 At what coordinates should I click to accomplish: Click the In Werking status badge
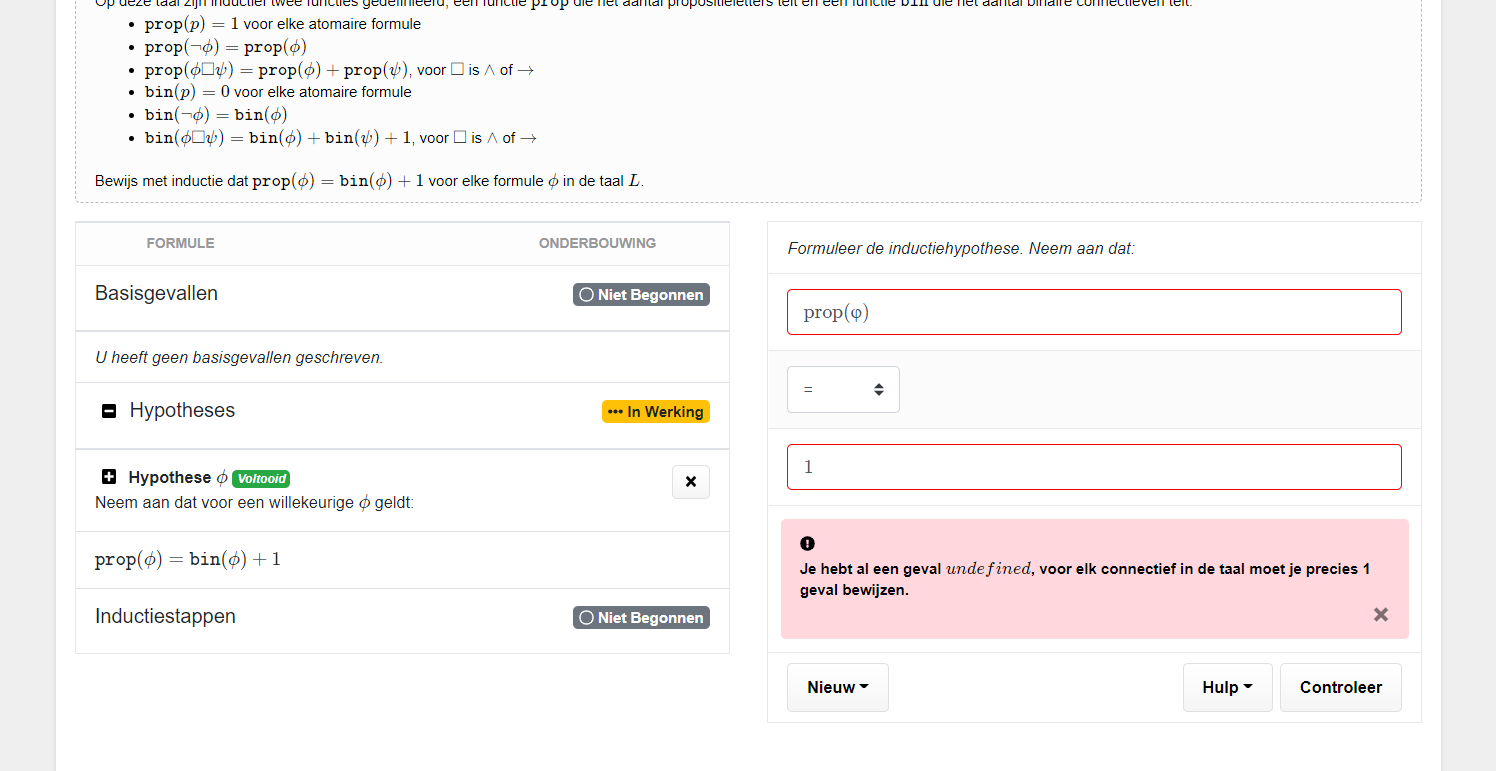coord(656,411)
